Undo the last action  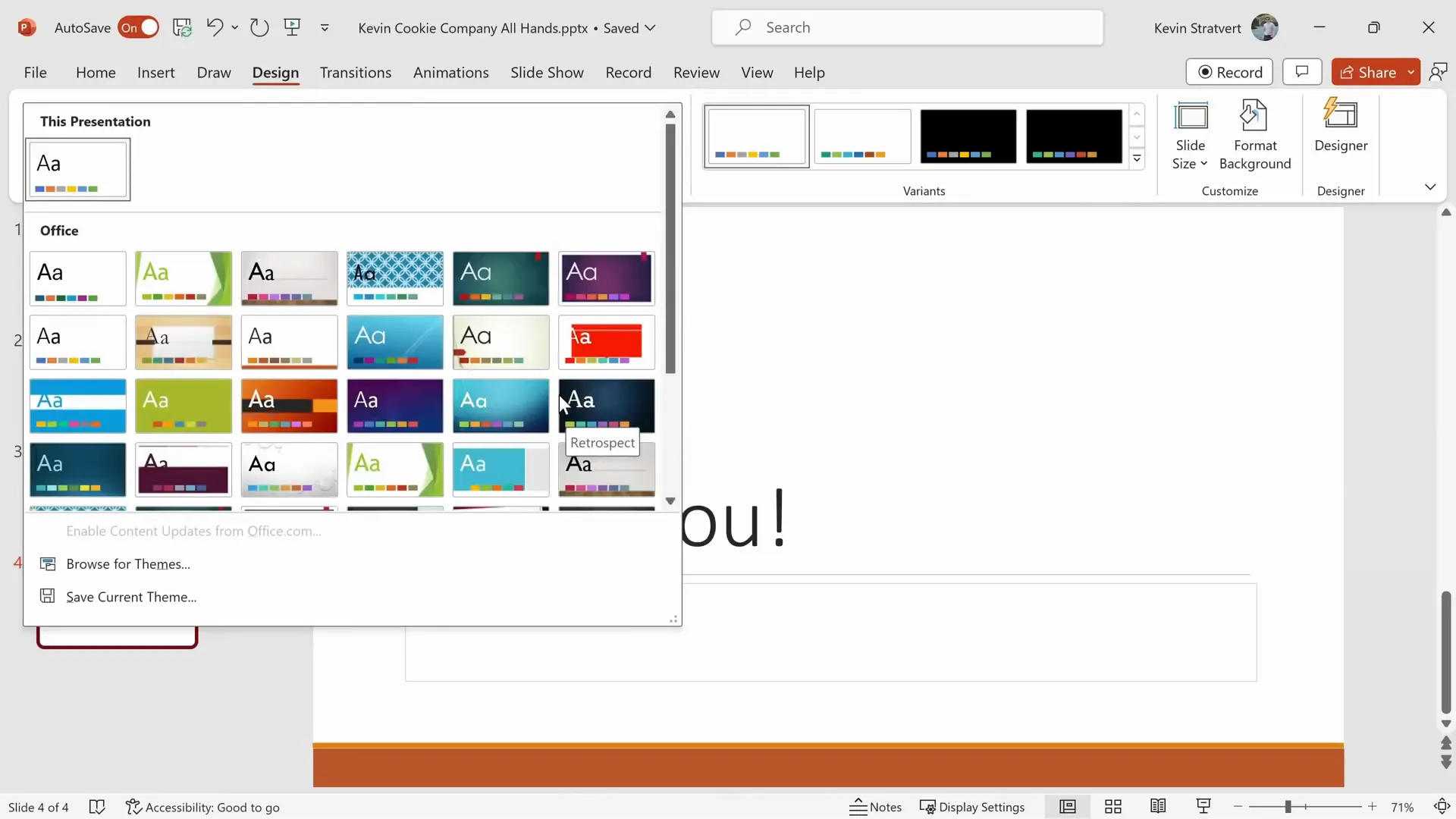tap(215, 28)
